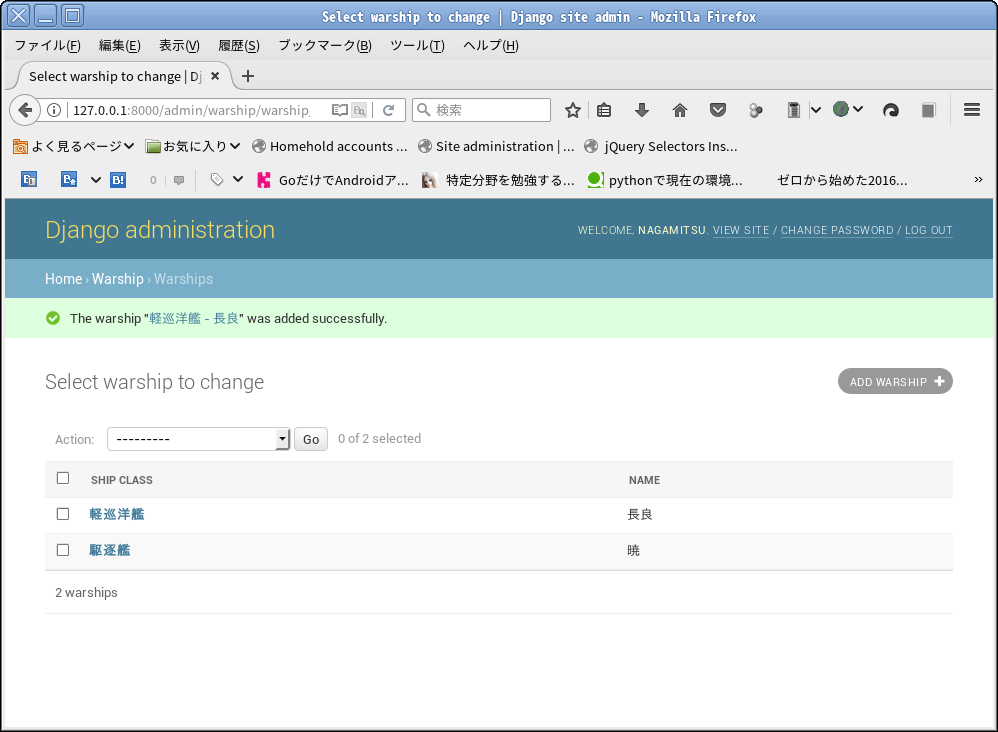
Task: Open dropdown next to second bookmarks-toolbar icon
Action: click(95, 180)
